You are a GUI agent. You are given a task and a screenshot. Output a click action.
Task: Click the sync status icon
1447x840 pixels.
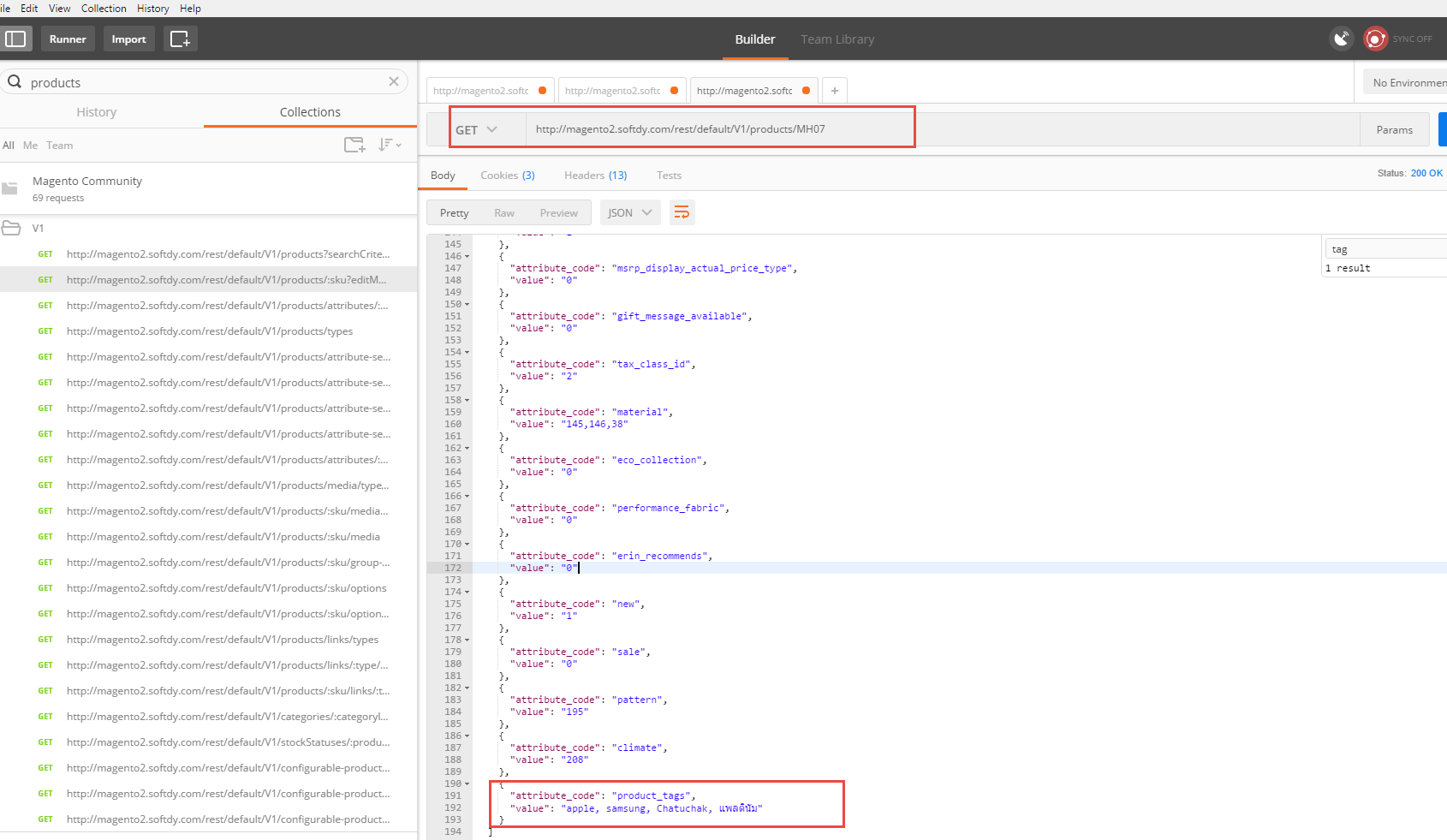(1375, 39)
